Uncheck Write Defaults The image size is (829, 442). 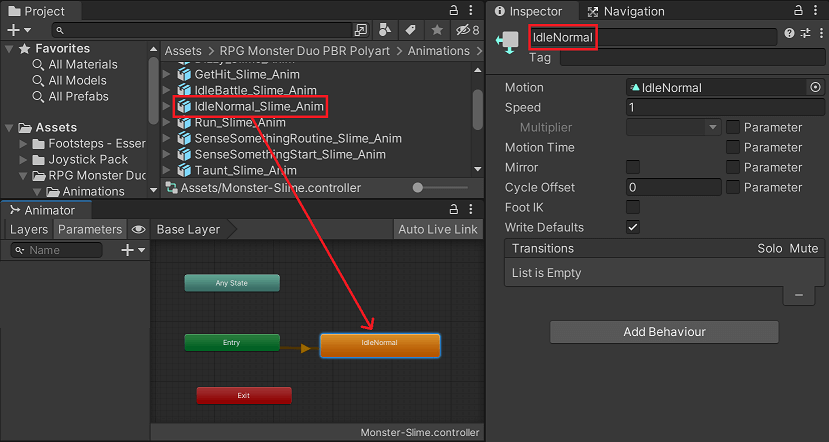pos(633,227)
